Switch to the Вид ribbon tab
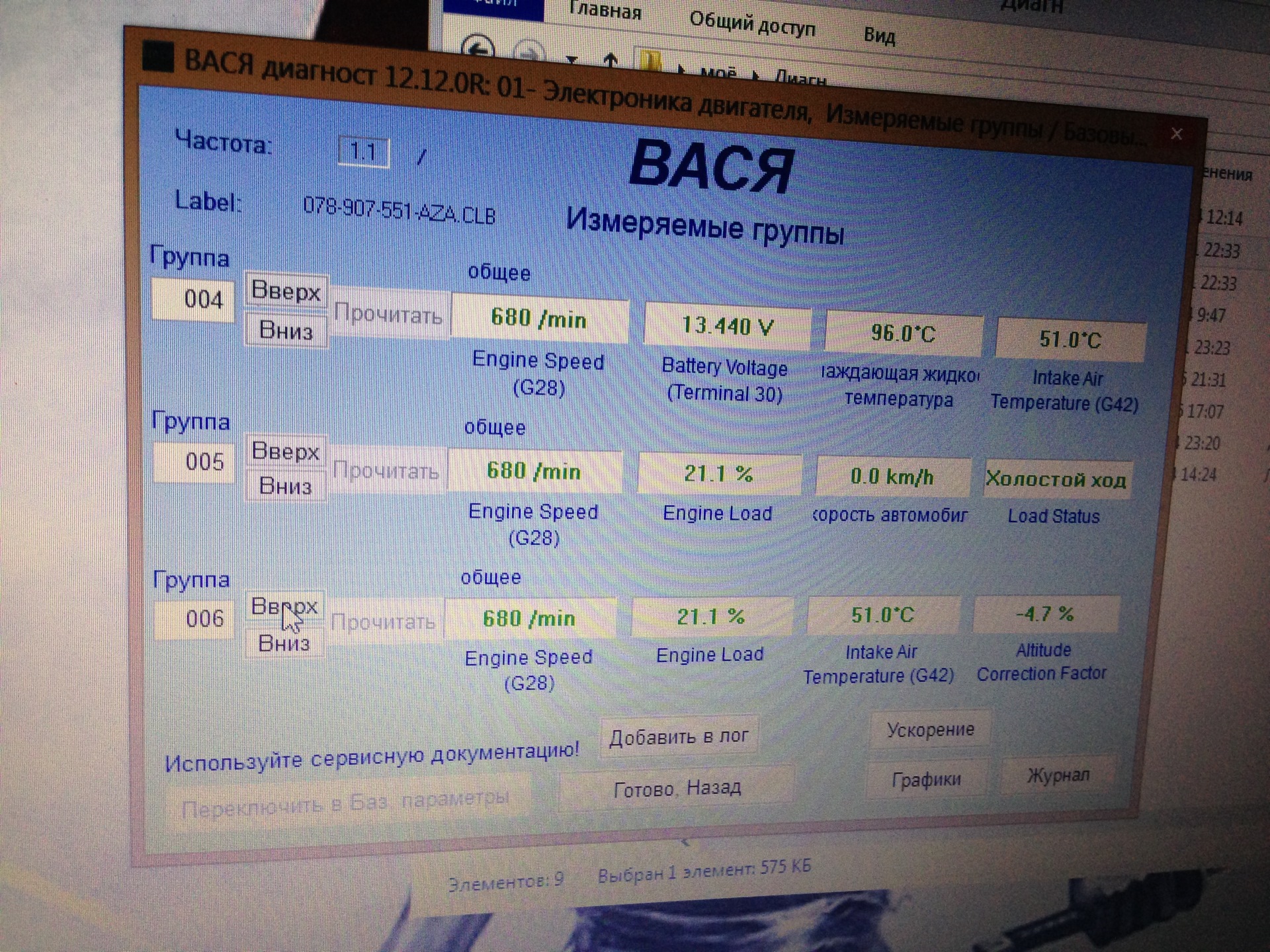The image size is (1270, 952). 879,35
